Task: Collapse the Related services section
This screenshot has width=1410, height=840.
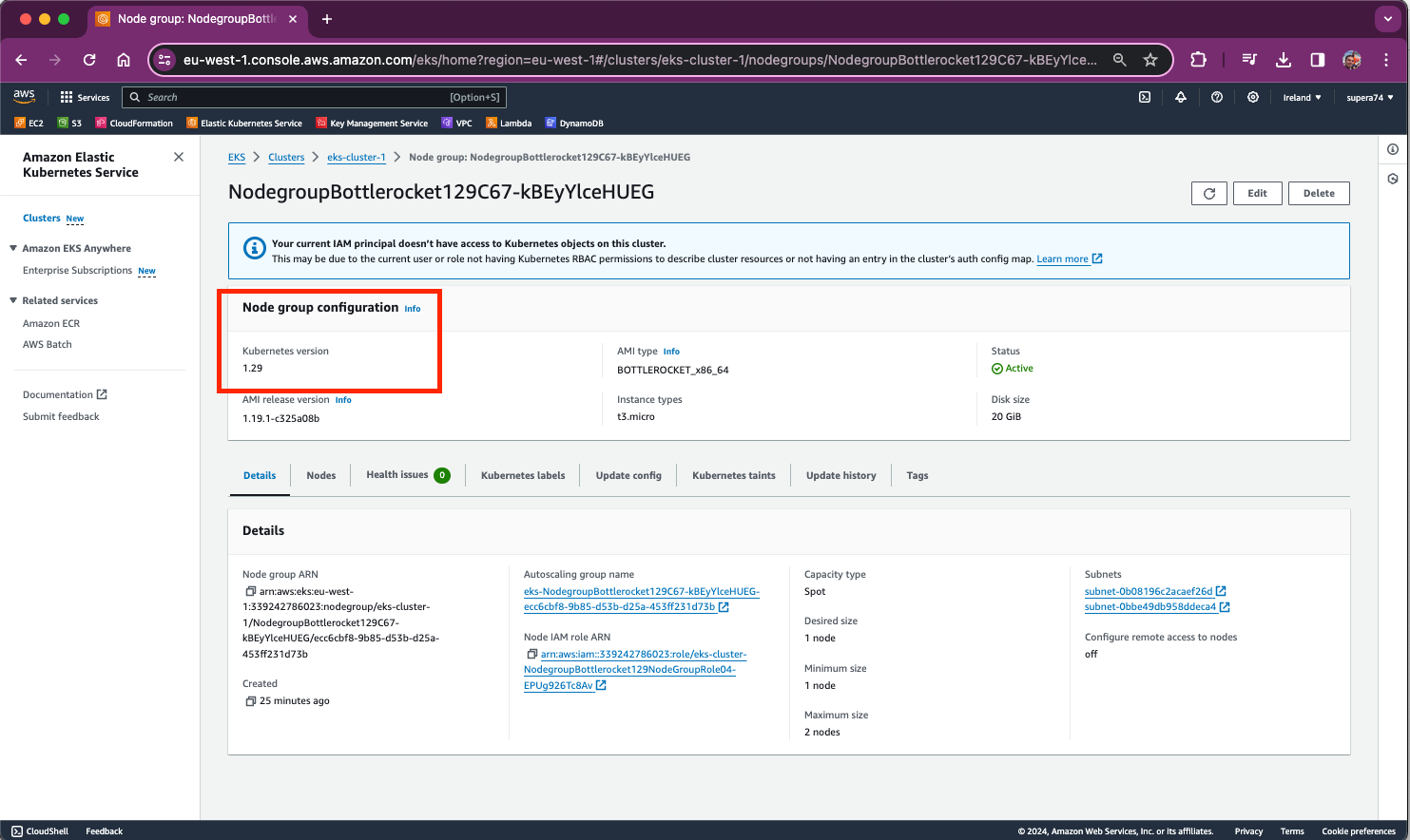Action: point(13,300)
